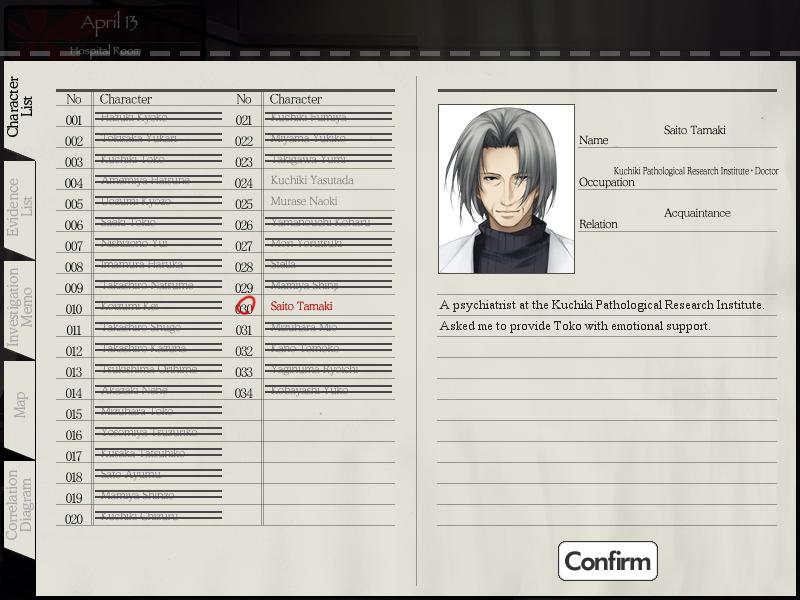Select Mizuhara Toko row 015
The image size is (800, 600).
tap(158, 411)
